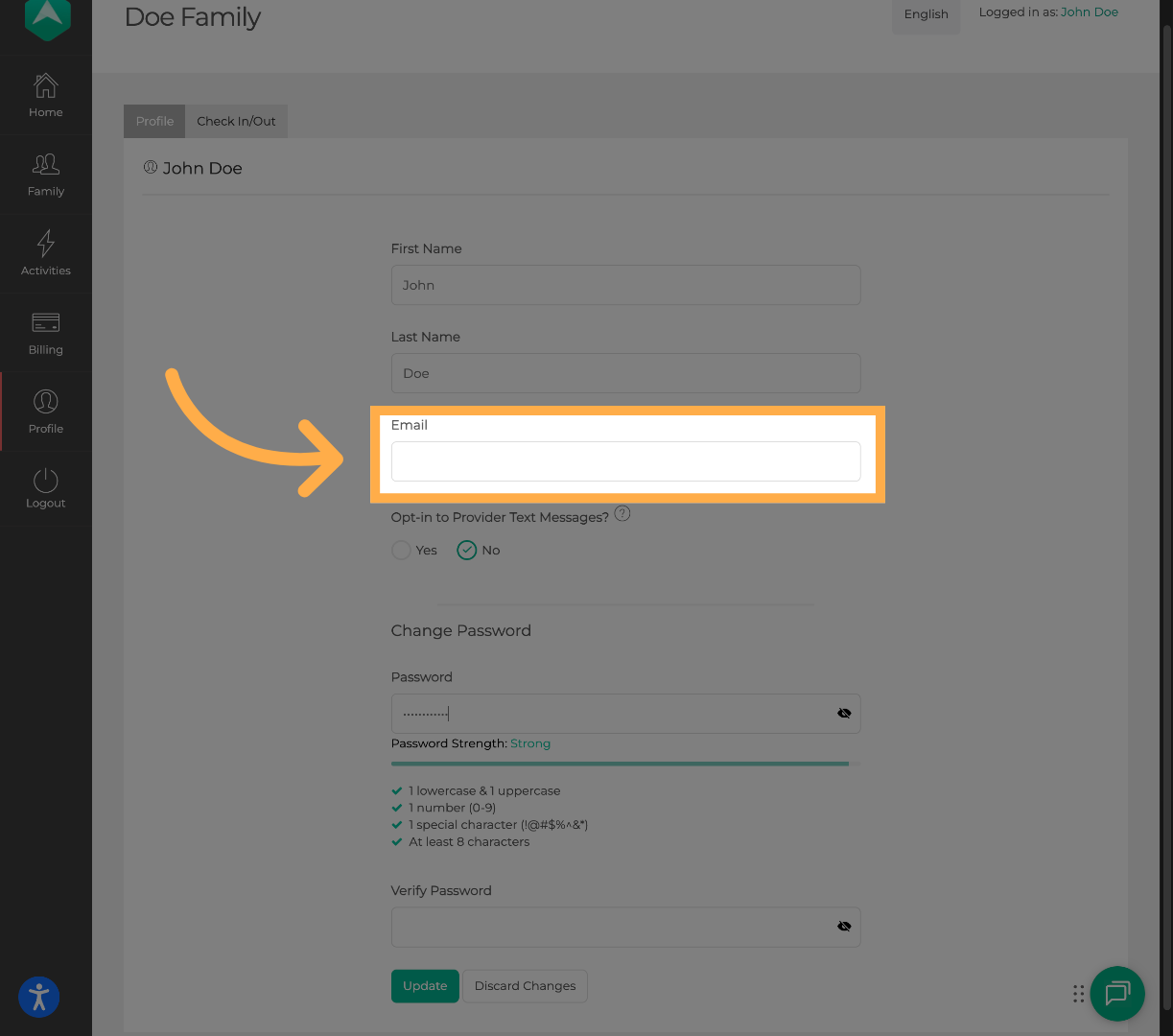
Task: Open the English language selector
Action: tap(926, 14)
